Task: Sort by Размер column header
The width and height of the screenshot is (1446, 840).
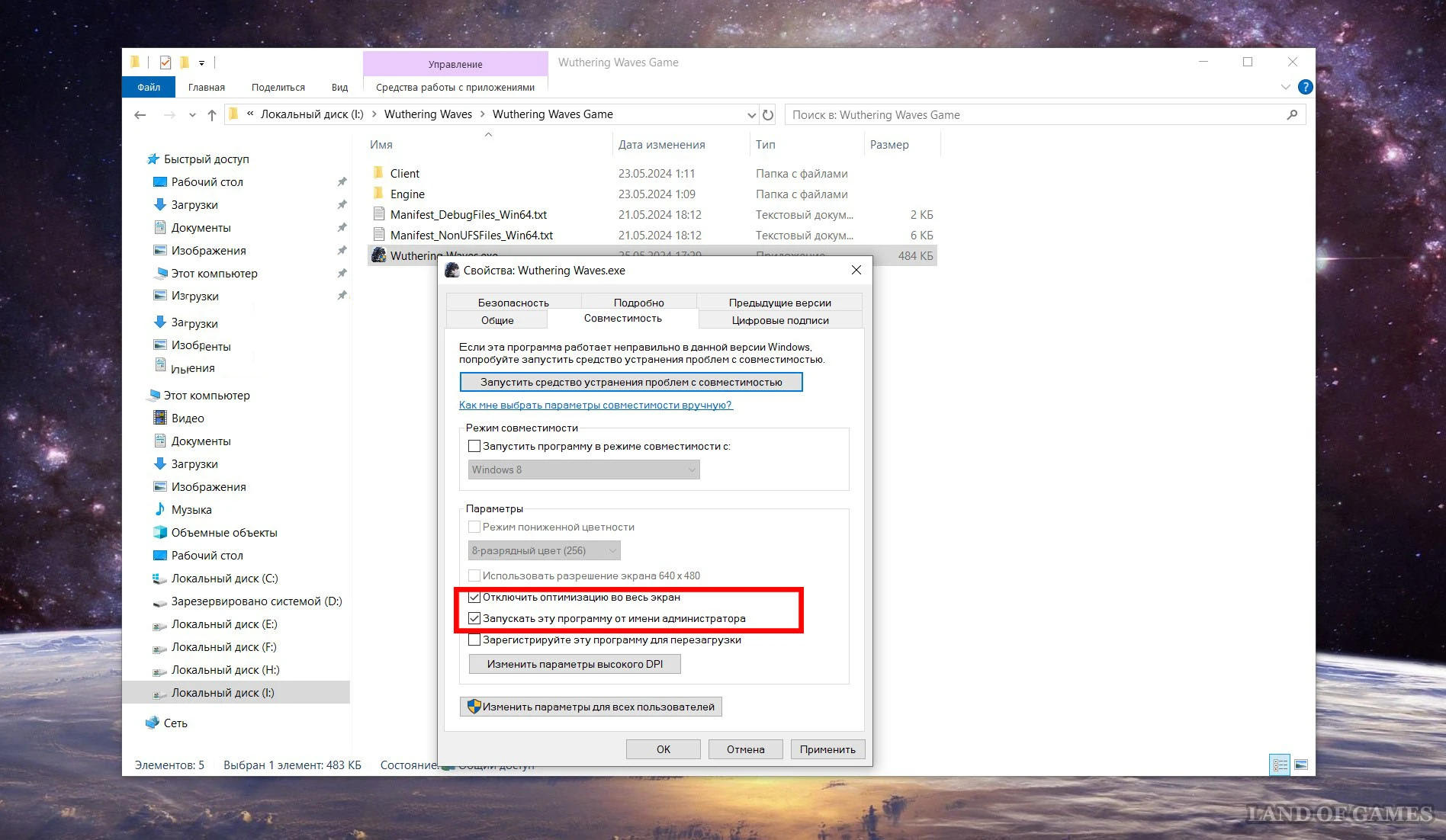Action: [x=902, y=144]
